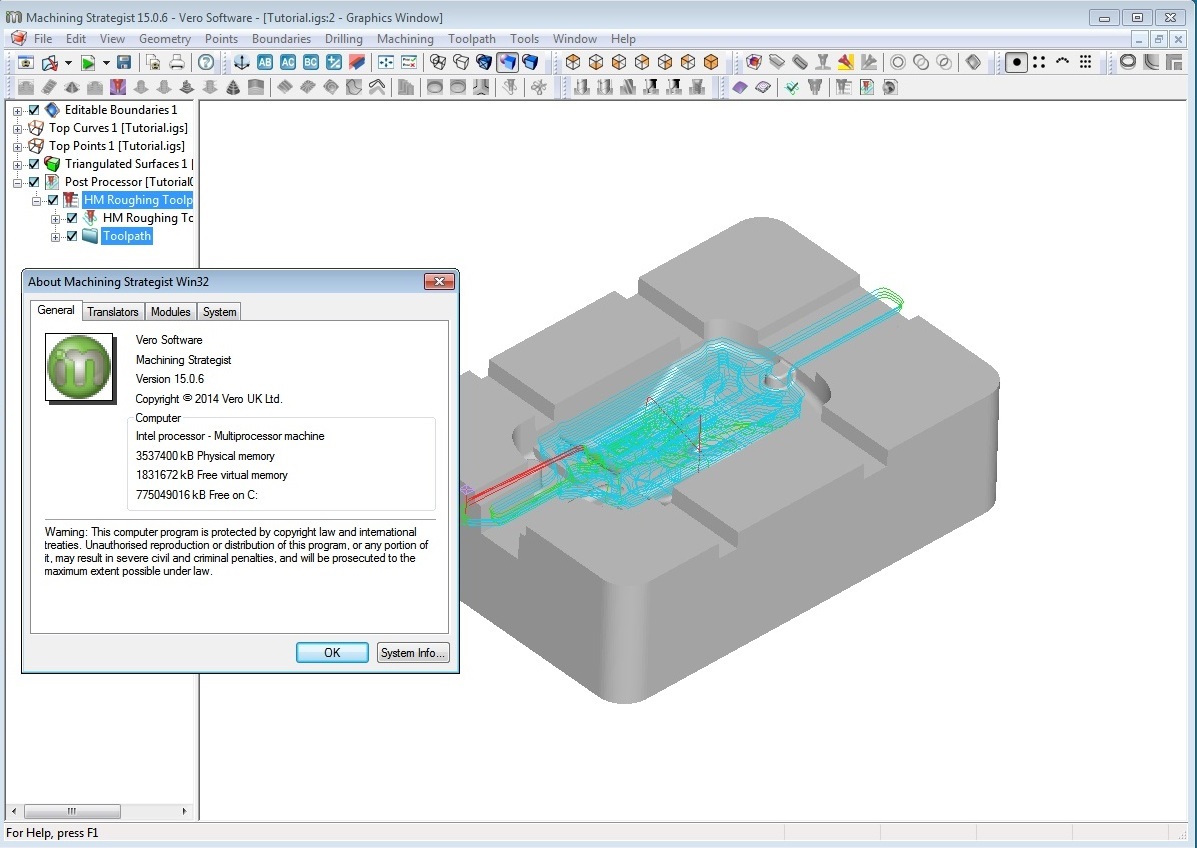Click the anchor icon in the toolbar
The width and height of the screenshot is (1197, 848).
pyautogui.click(x=241, y=63)
